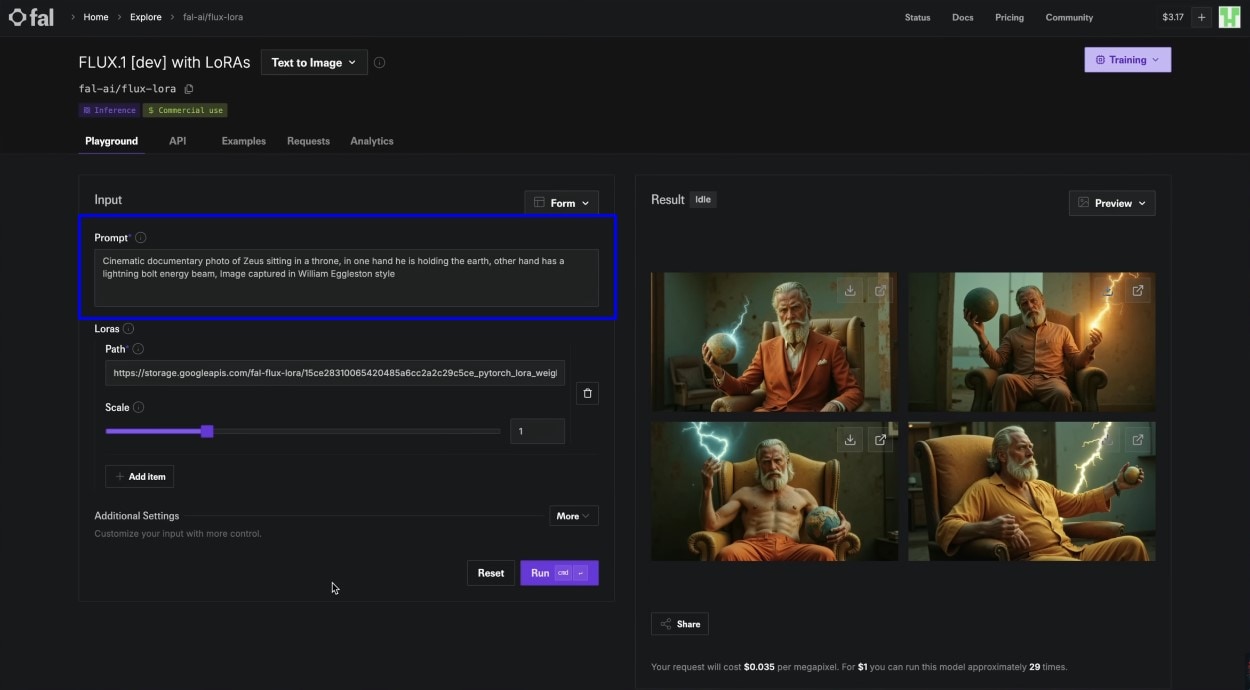Click inside the Prompt text area
Viewport: 1250px width, 690px height.
click(x=346, y=278)
